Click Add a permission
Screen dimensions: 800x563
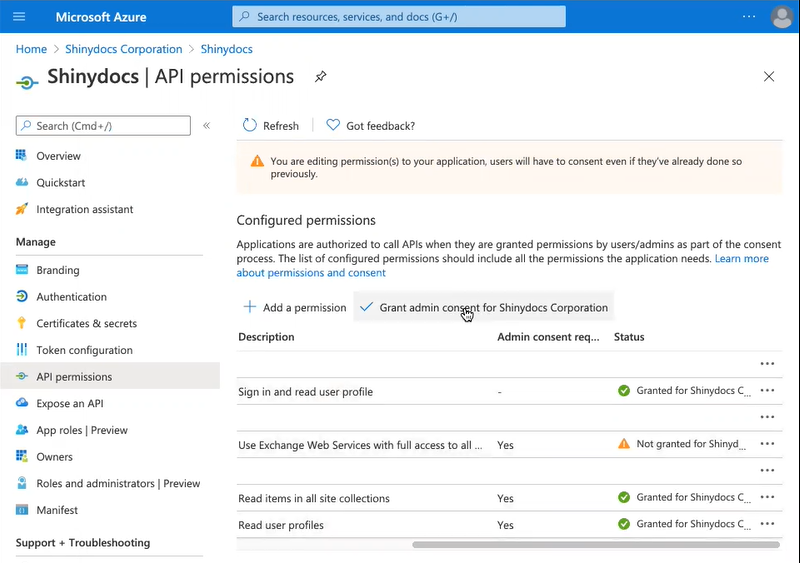tap(295, 308)
